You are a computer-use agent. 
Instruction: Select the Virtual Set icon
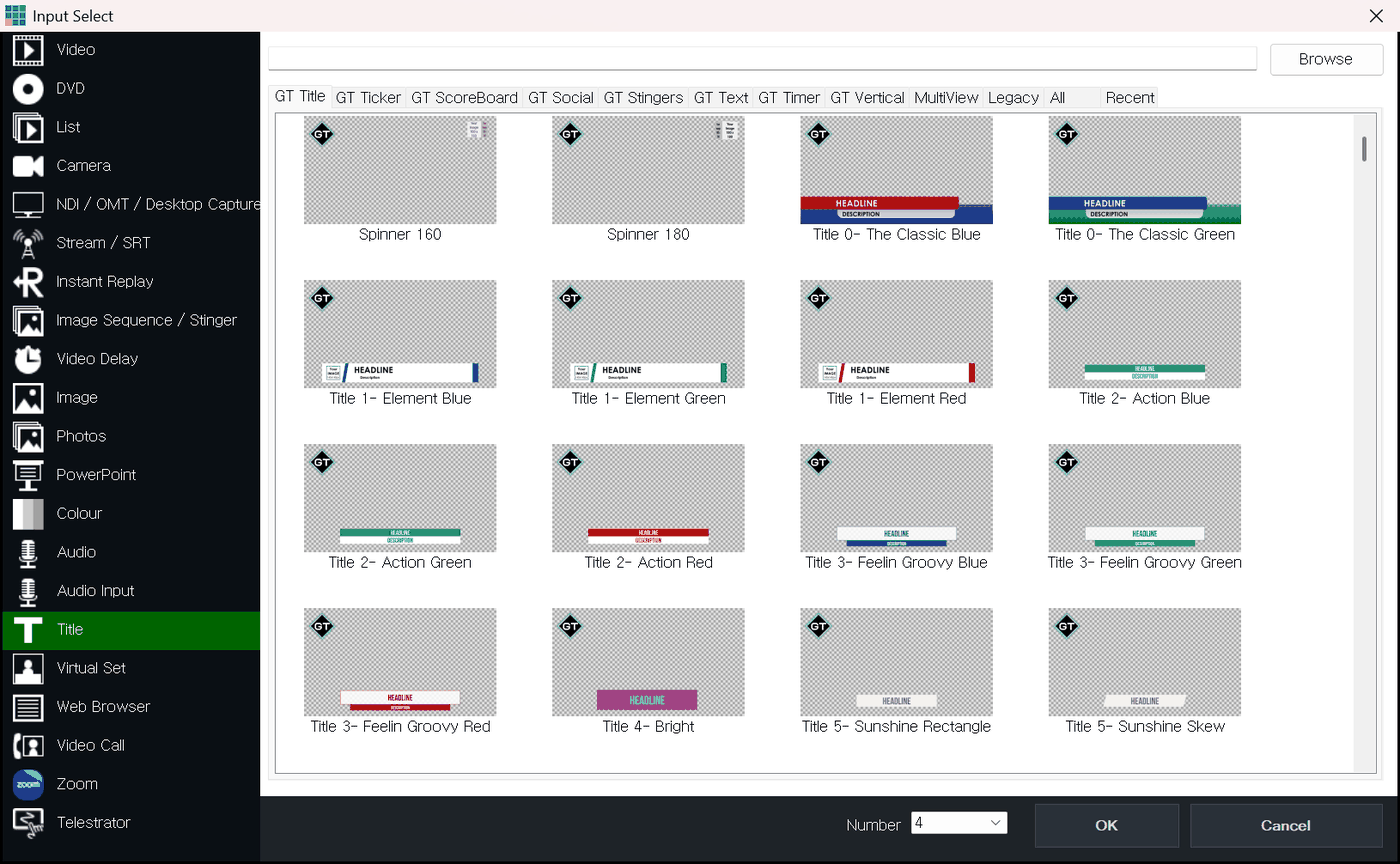(28, 668)
